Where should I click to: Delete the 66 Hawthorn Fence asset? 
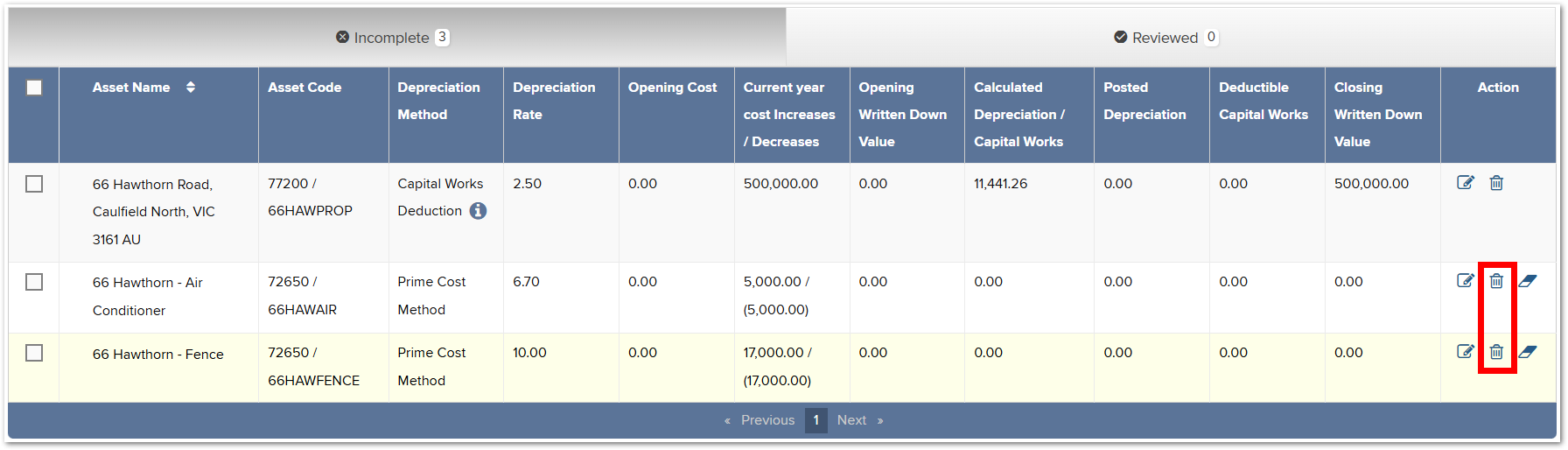(1496, 352)
